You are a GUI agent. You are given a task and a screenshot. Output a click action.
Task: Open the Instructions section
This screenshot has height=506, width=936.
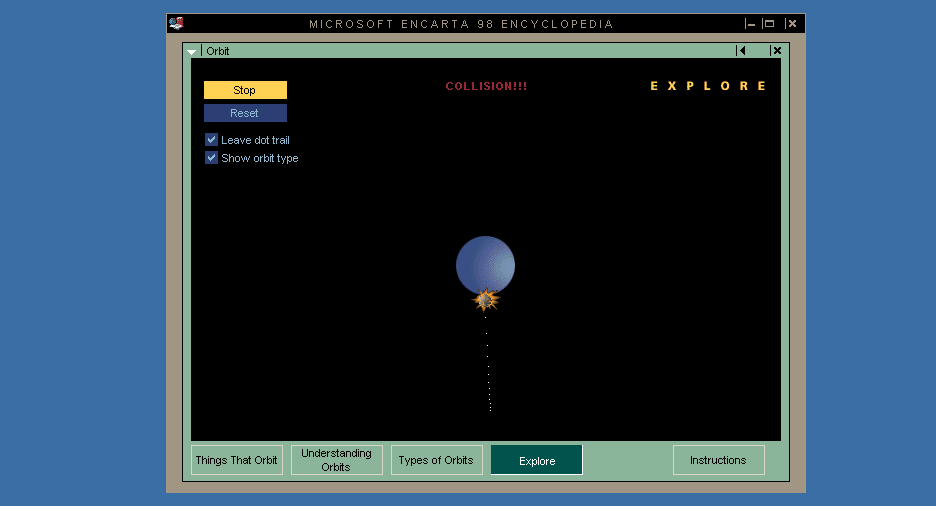(x=719, y=460)
